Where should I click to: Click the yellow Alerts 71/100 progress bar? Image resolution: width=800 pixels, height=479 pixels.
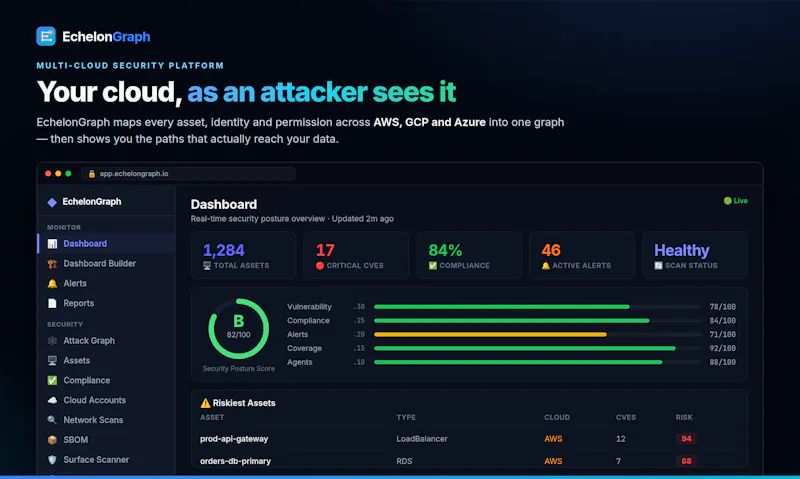pos(537,335)
